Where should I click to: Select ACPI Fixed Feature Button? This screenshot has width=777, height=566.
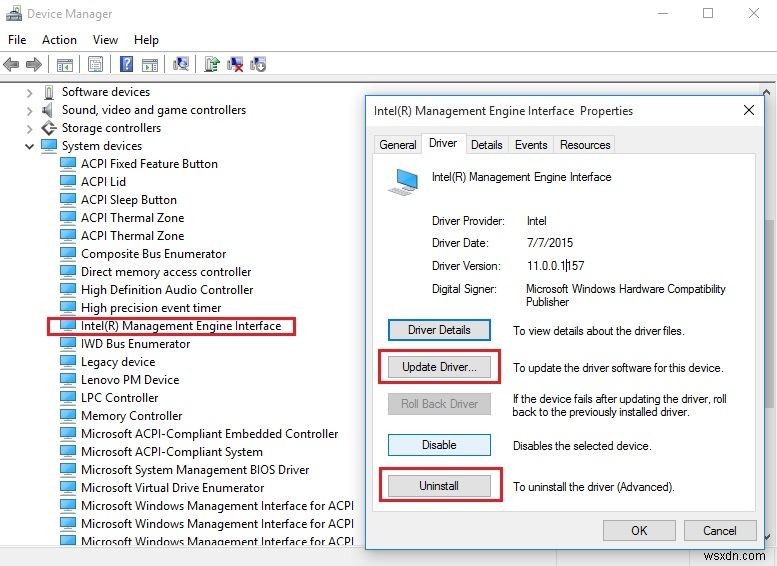point(149,164)
